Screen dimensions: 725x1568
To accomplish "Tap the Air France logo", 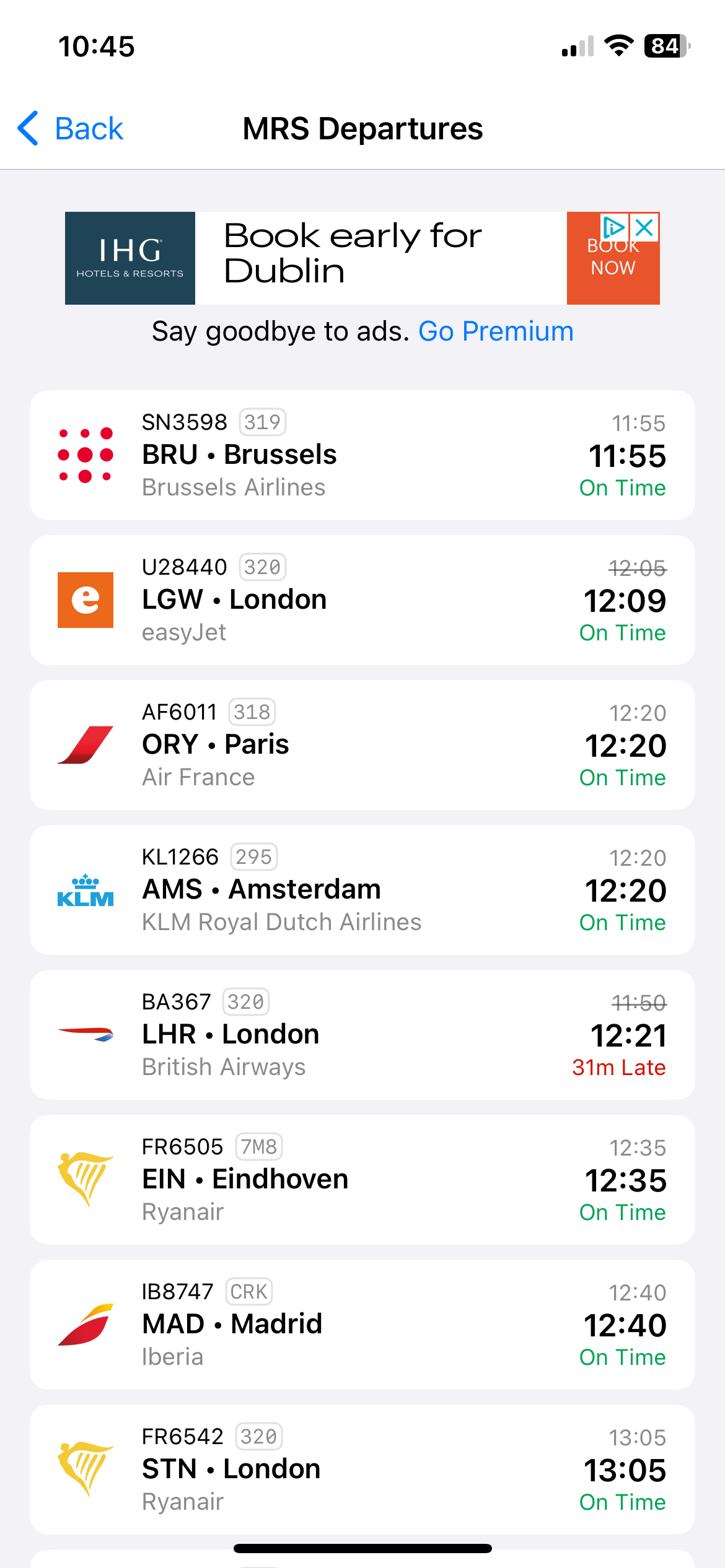I will (x=86, y=745).
